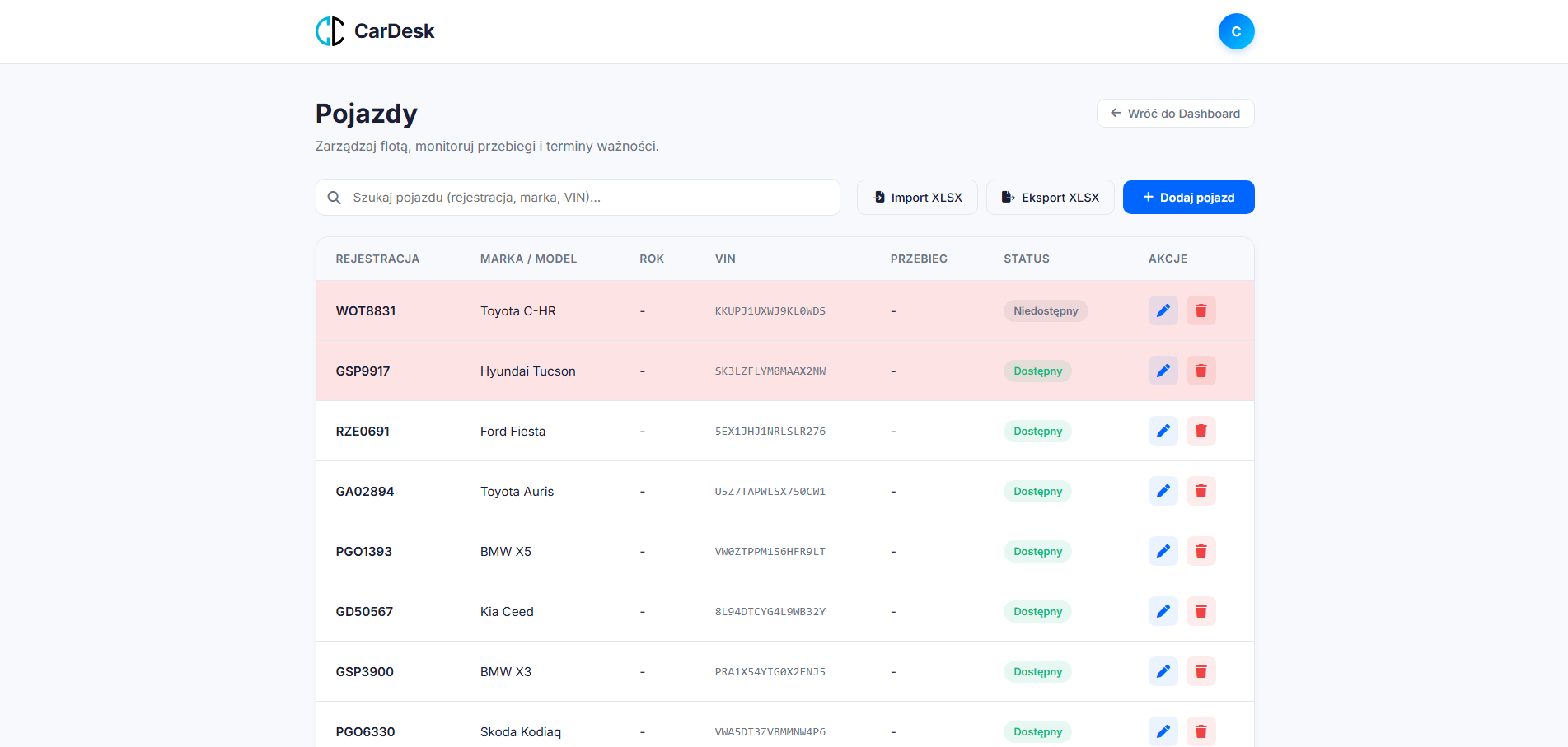Go back via Wróć do Dashboard
This screenshot has width=1568, height=747.
1175,114
